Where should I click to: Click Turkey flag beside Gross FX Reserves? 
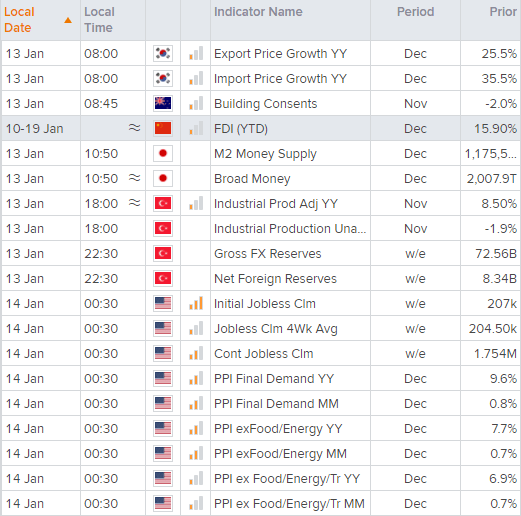coord(163,253)
